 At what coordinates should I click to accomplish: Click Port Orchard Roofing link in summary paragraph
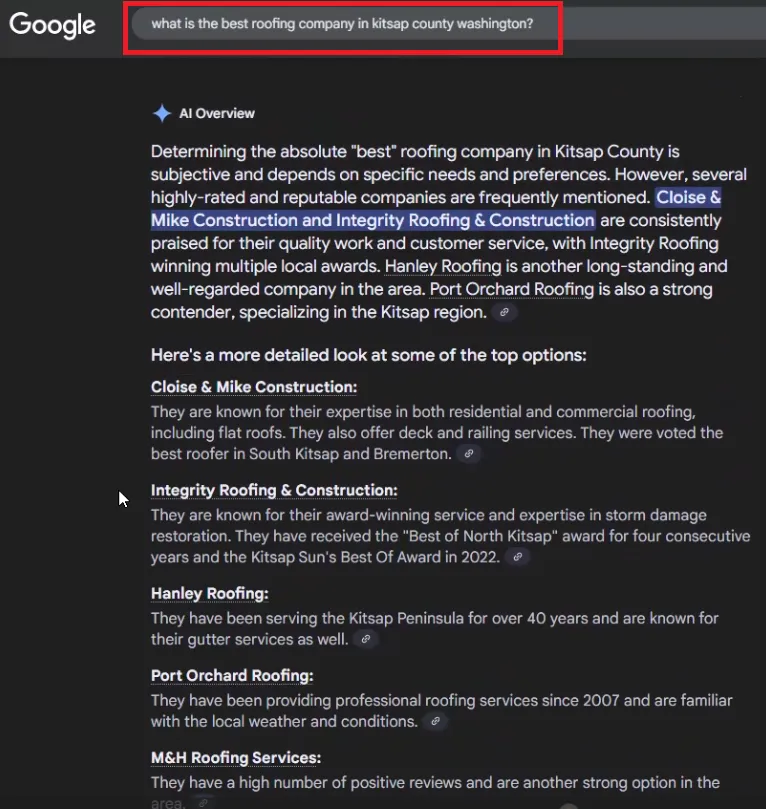(512, 289)
